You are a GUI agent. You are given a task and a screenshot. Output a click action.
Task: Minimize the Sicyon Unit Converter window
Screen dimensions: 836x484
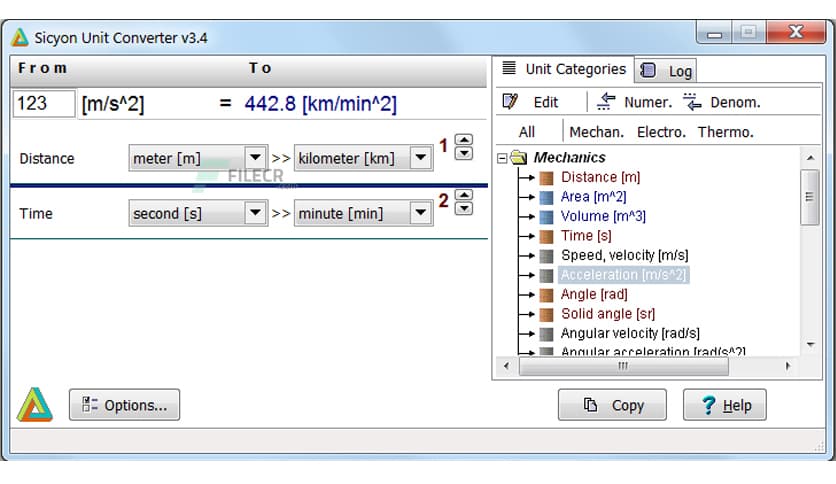[x=714, y=33]
